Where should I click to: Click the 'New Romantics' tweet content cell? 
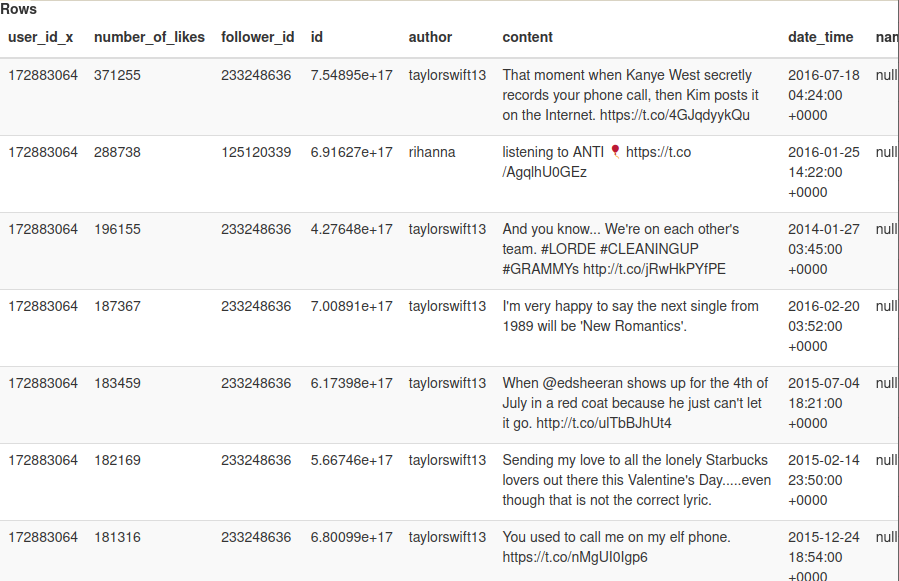[630, 316]
